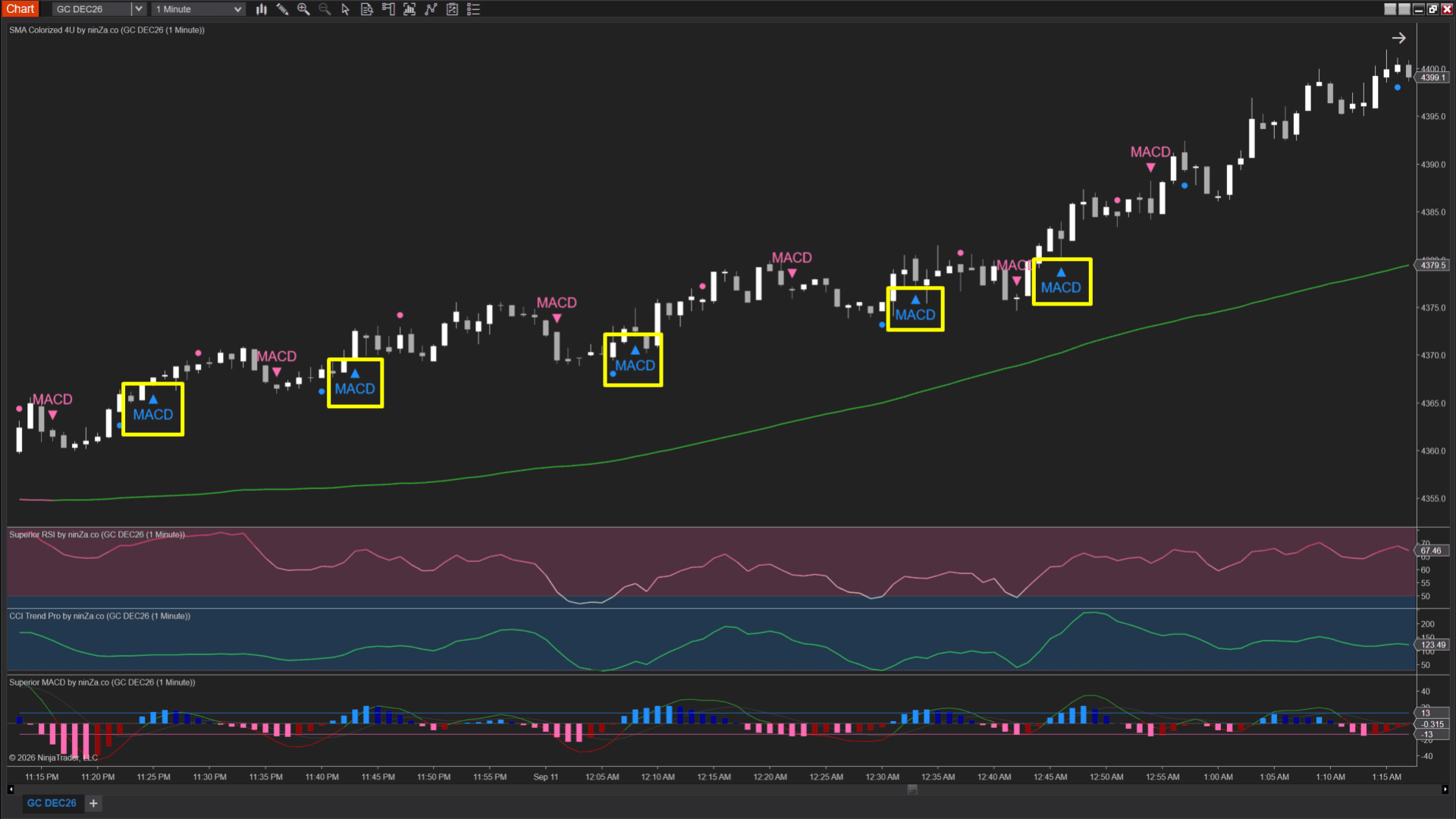Click the 12:30 AM time axis label

pyautogui.click(x=882, y=777)
